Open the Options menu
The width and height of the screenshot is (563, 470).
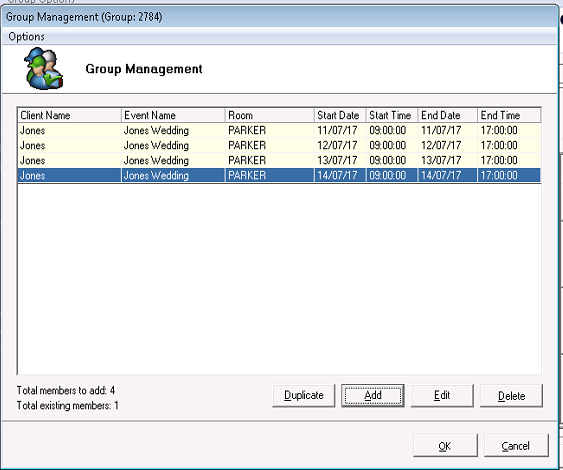26,37
